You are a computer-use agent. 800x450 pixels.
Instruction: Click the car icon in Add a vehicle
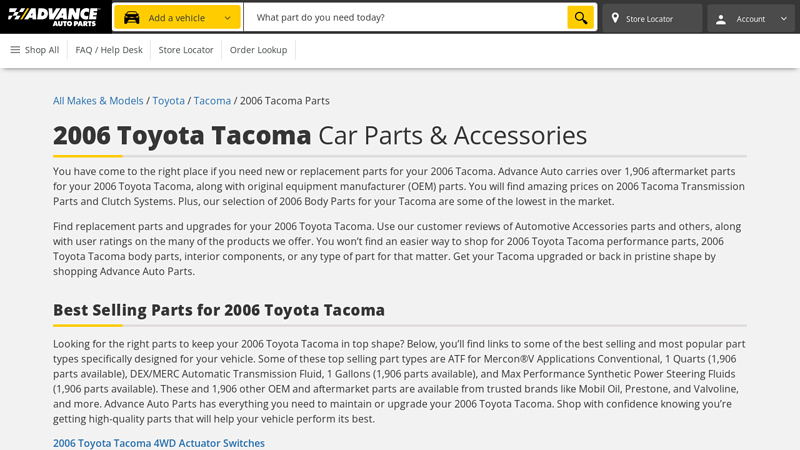click(x=132, y=17)
